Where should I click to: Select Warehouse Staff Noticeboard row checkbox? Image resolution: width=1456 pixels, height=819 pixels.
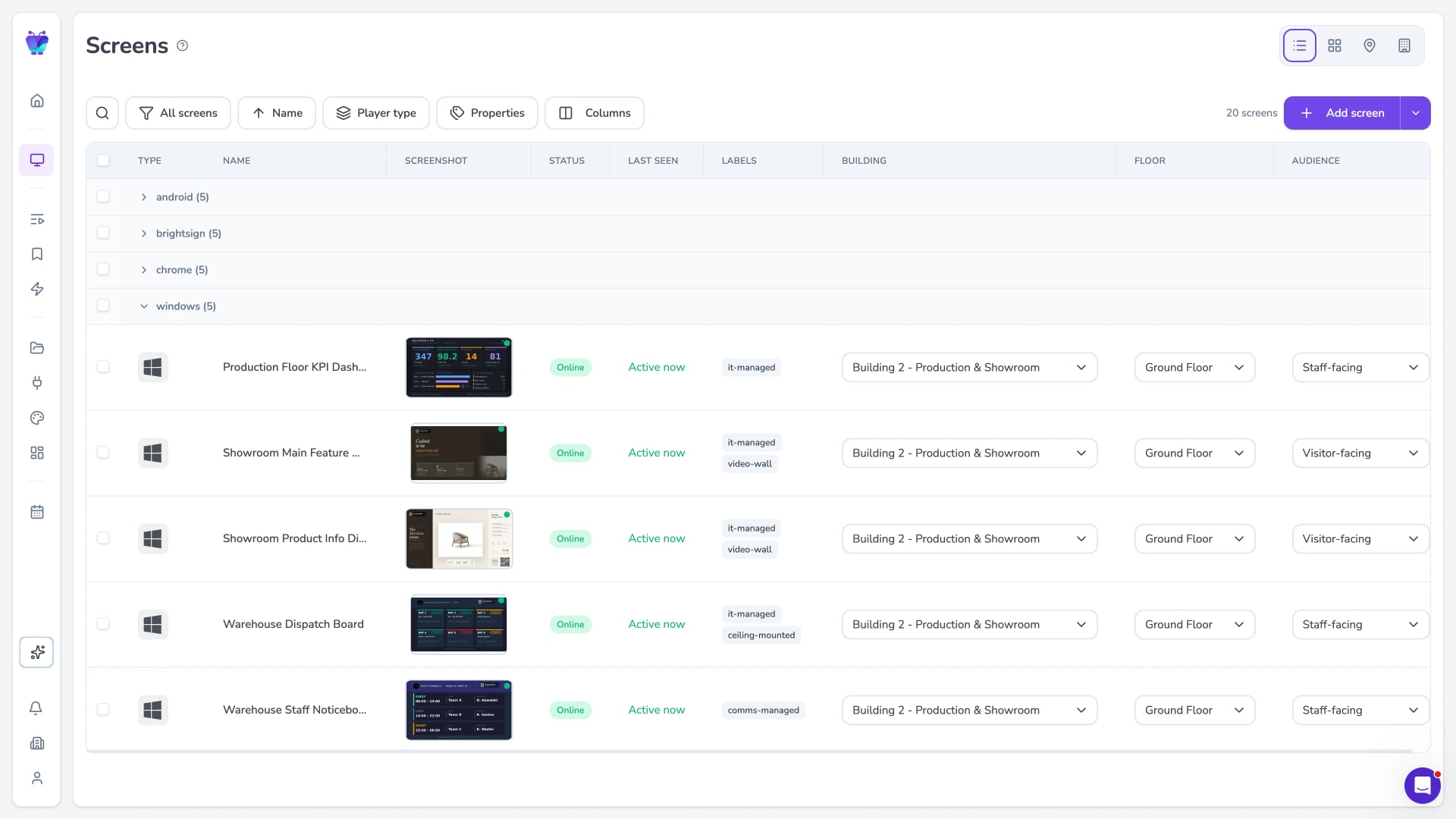point(103,709)
